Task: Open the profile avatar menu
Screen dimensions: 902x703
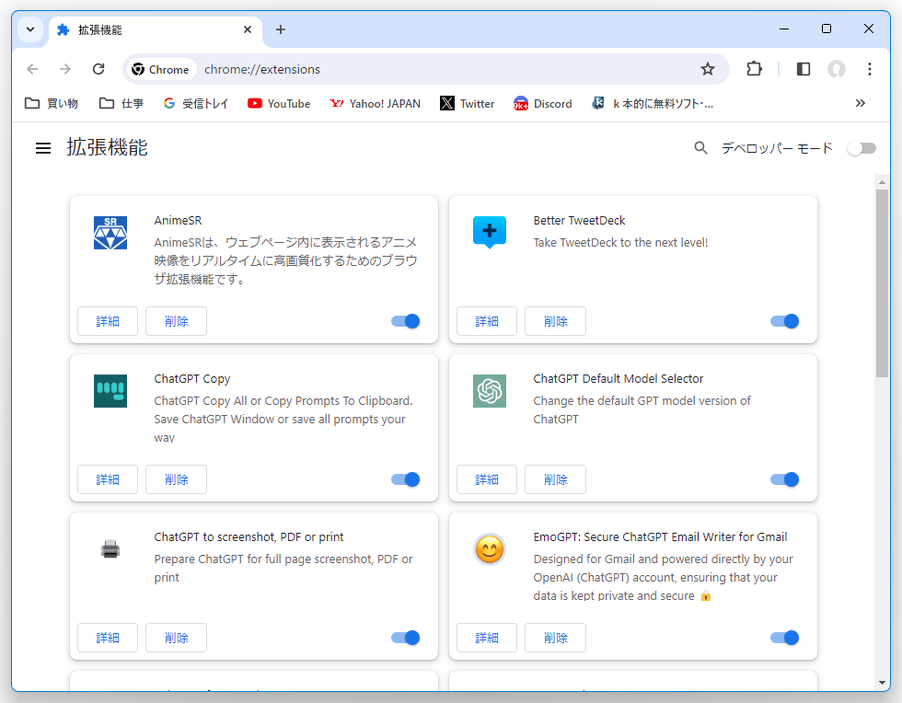Action: (x=836, y=69)
